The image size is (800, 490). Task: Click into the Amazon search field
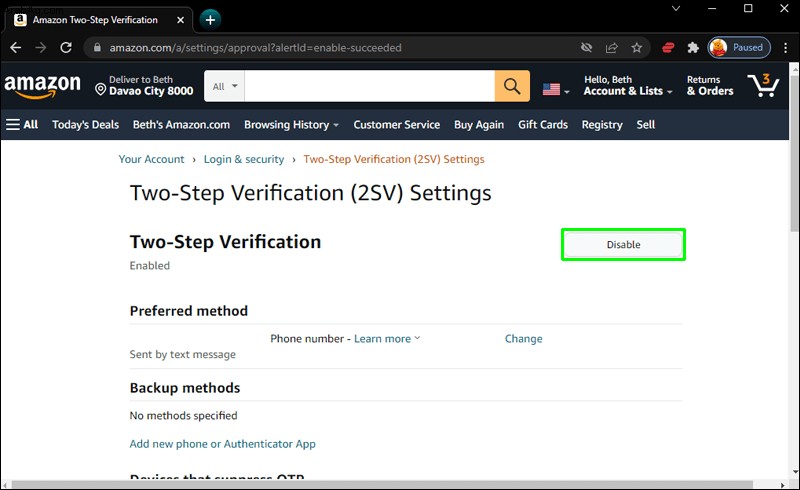369,86
